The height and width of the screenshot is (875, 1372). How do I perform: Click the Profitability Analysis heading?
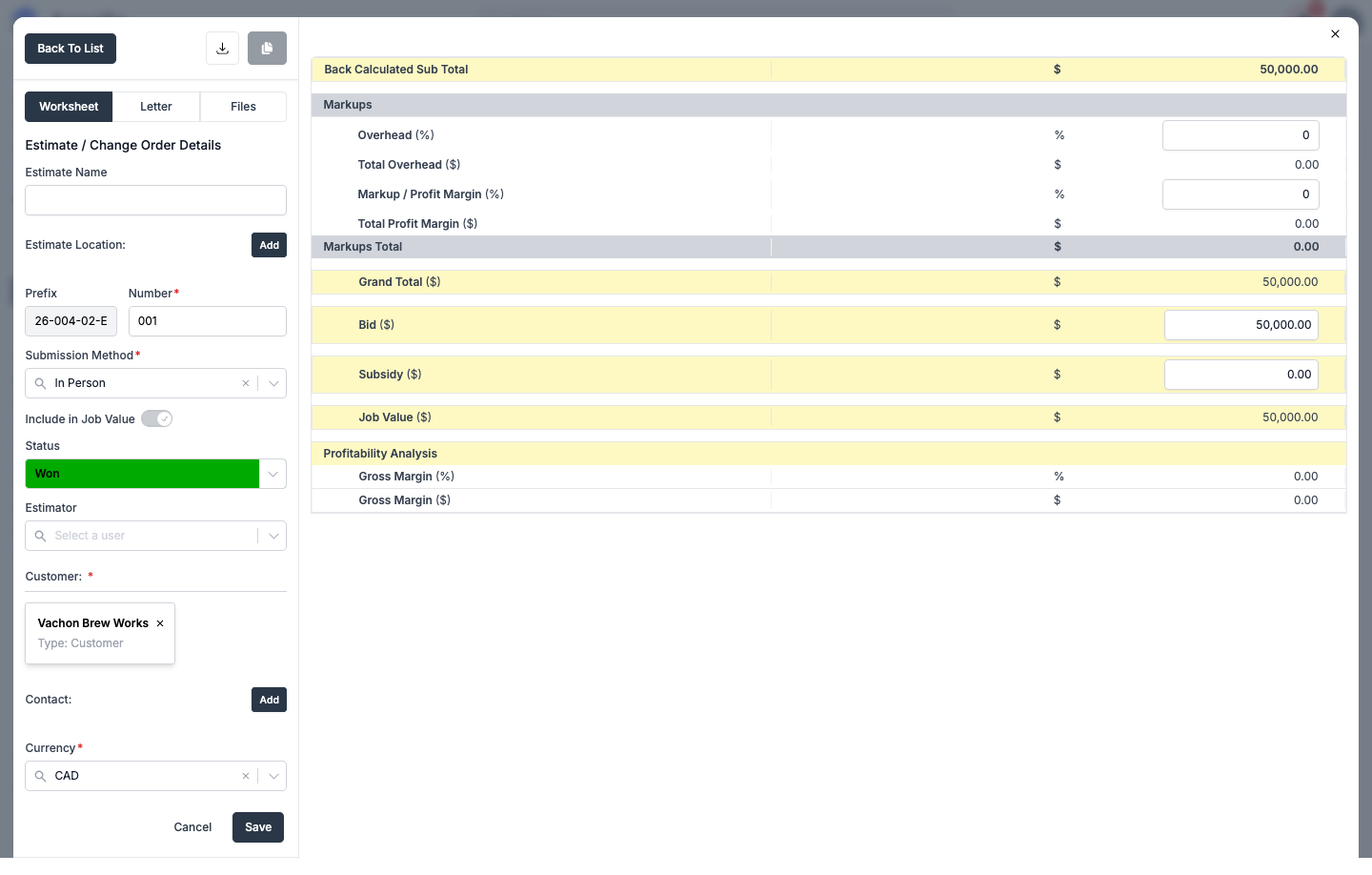(380, 454)
